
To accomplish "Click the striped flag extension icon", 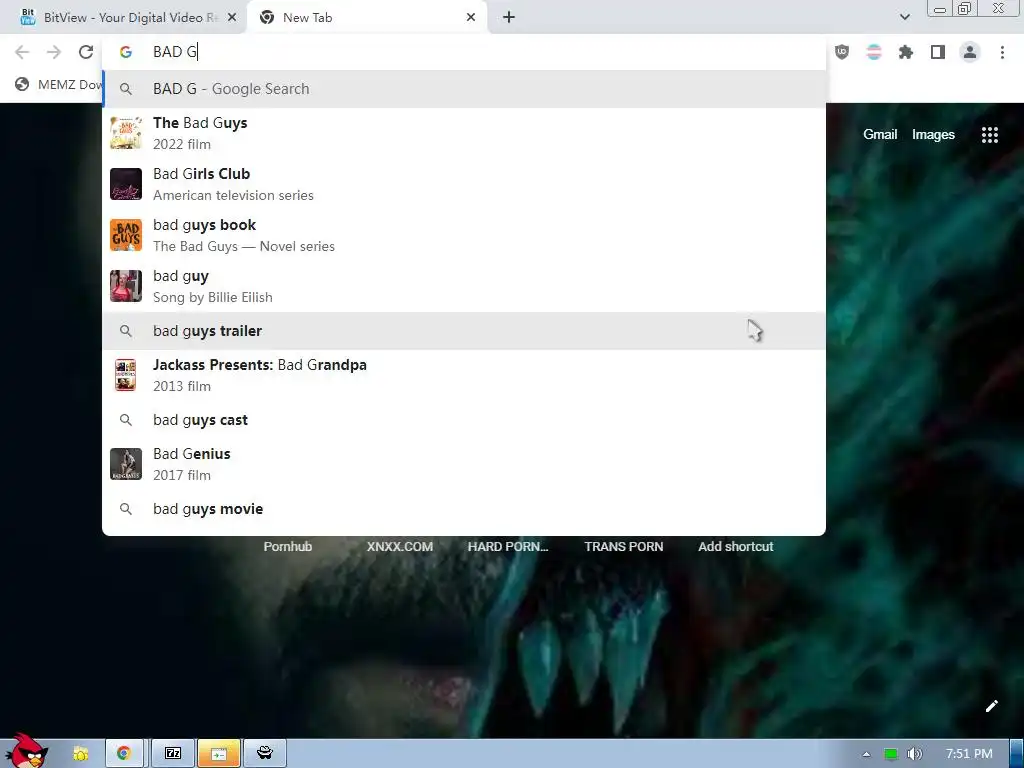I will pos(874,52).
